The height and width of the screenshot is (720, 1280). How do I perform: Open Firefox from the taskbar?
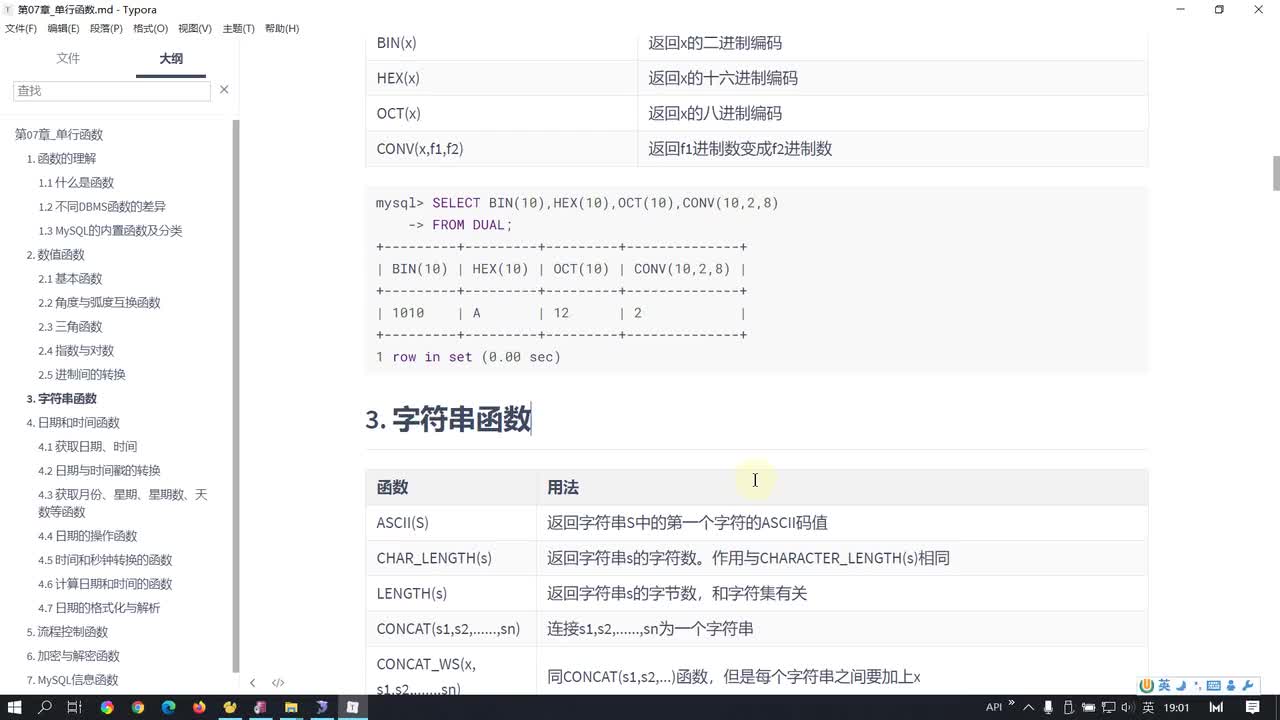click(x=199, y=707)
